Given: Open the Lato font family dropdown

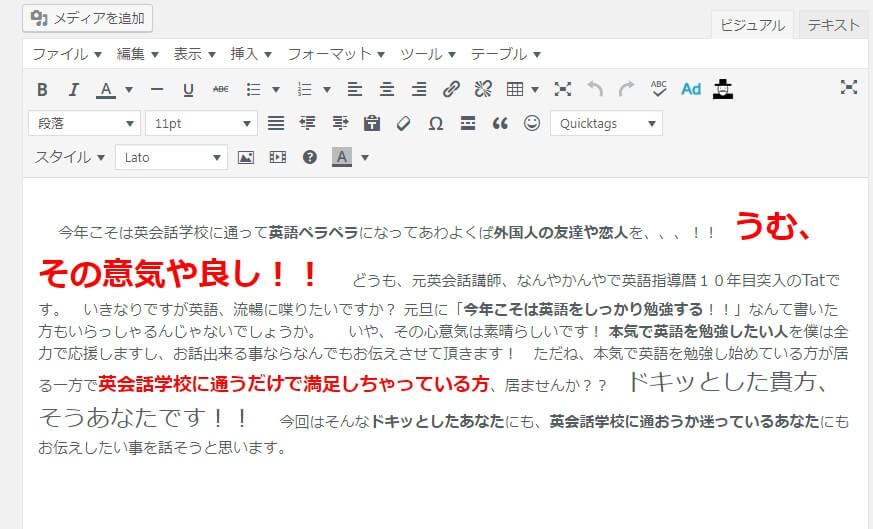Looking at the screenshot, I should tap(171, 157).
